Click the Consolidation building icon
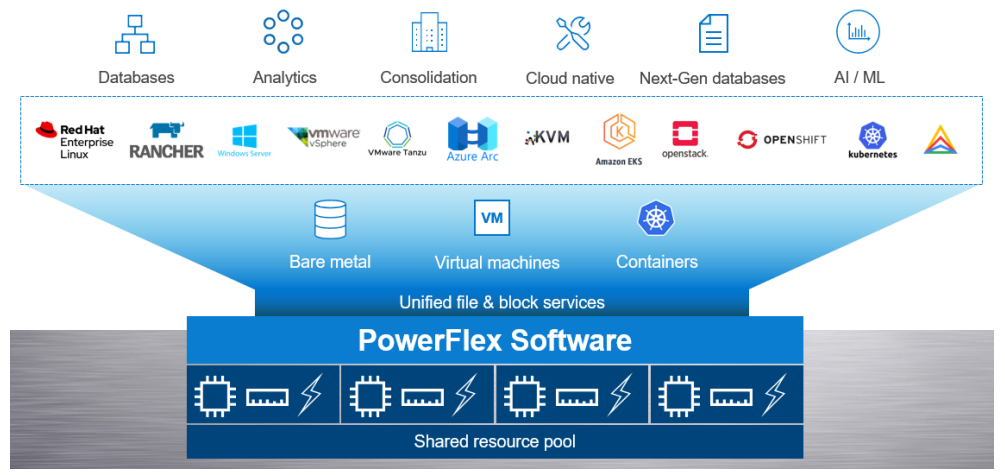Screen dimensions: 1005x475 pos(429,31)
